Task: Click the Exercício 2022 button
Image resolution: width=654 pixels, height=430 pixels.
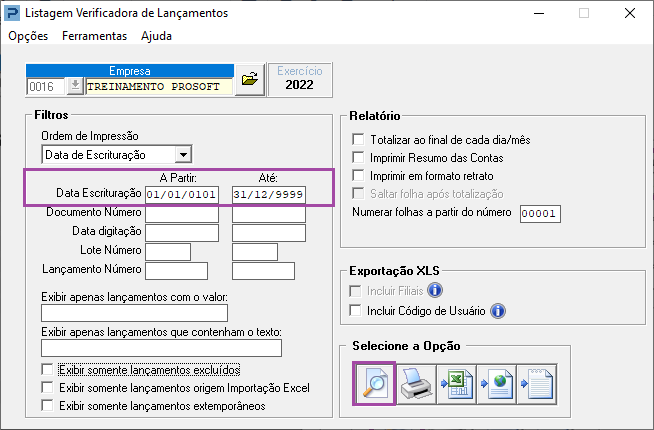Action: click(x=299, y=79)
